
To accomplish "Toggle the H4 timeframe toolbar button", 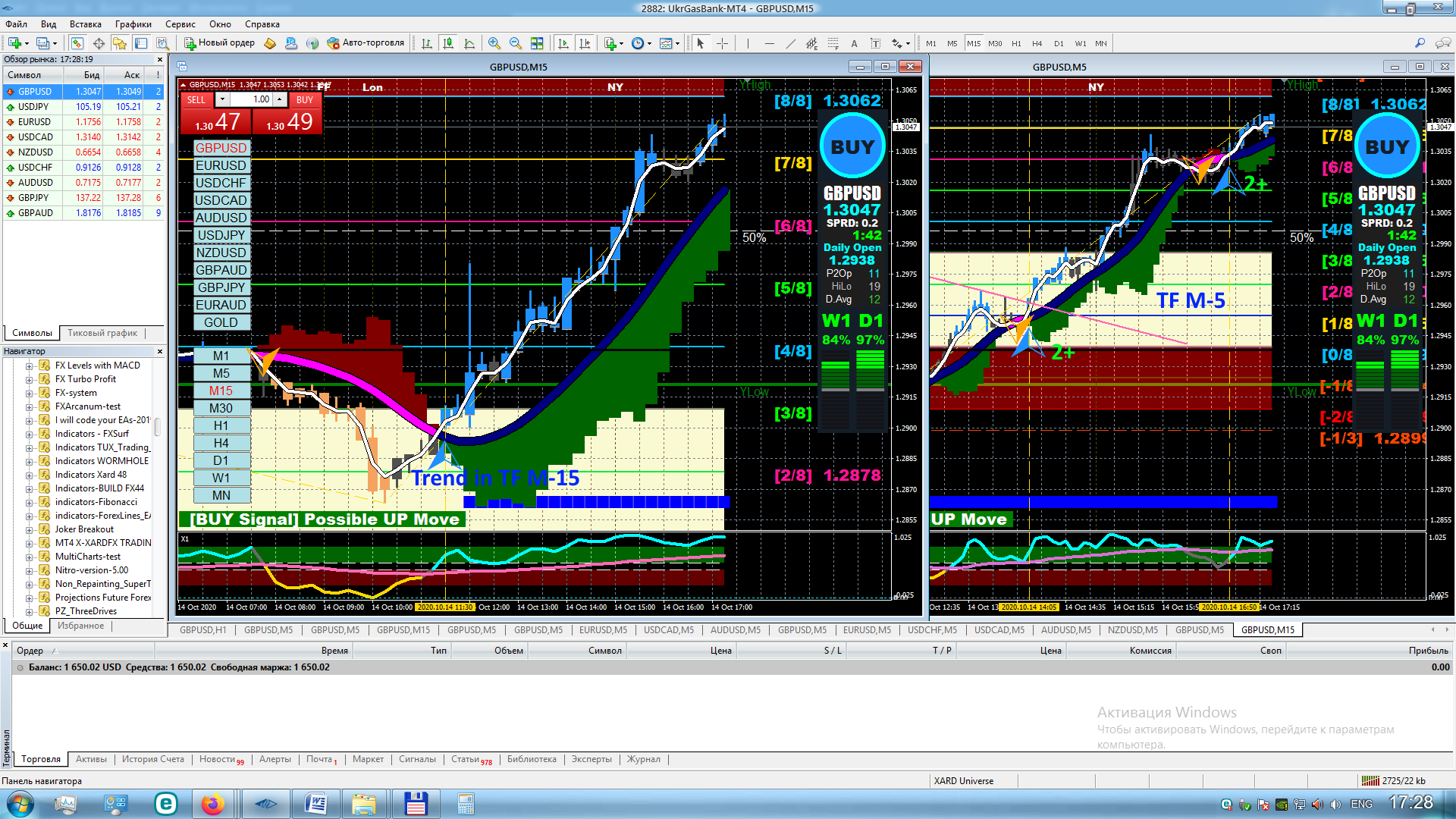I will (x=1037, y=43).
